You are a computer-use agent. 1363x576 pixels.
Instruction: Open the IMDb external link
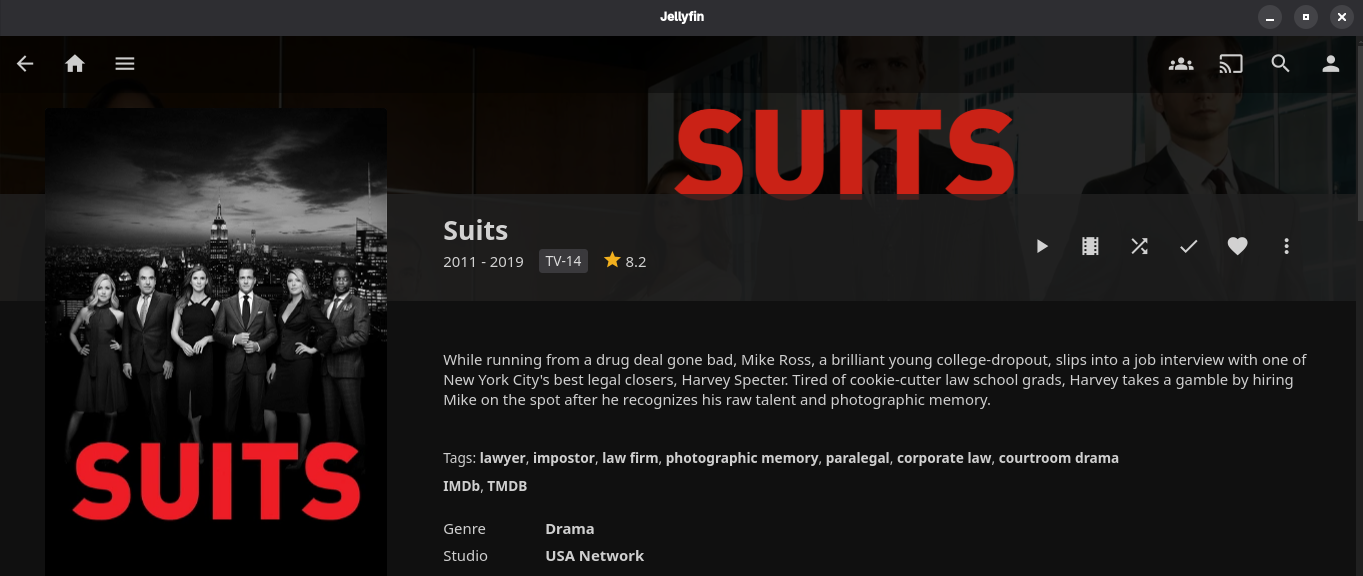coord(461,486)
